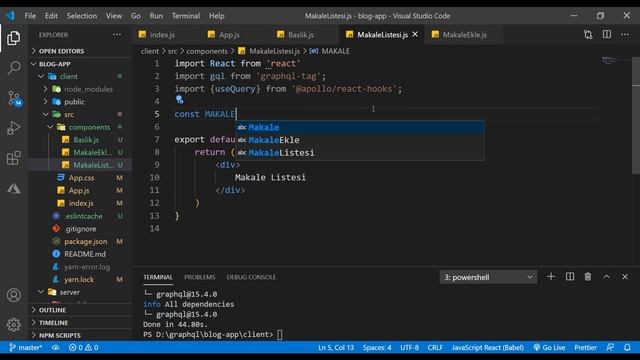Screen dimensions: 640x360
Task: Open notifications bell in status bar
Action: [627, 347]
